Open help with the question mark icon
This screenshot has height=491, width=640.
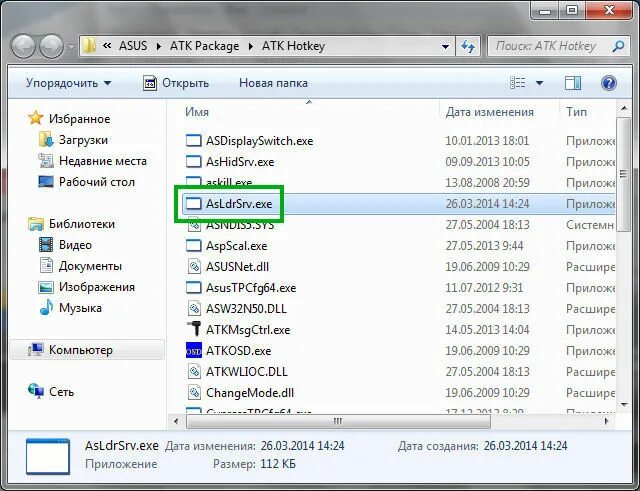(x=608, y=83)
